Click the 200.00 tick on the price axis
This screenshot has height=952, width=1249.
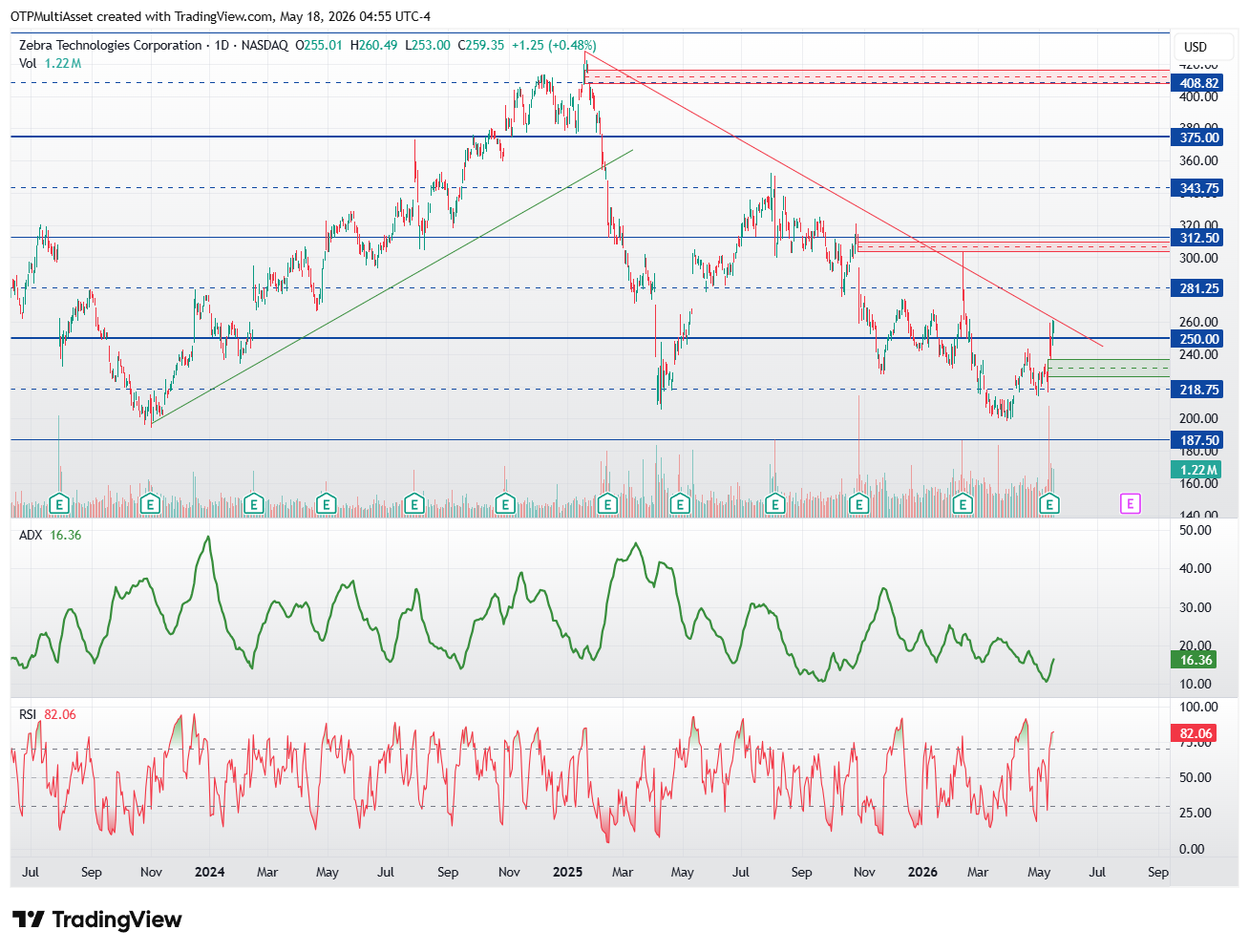tap(1199, 418)
